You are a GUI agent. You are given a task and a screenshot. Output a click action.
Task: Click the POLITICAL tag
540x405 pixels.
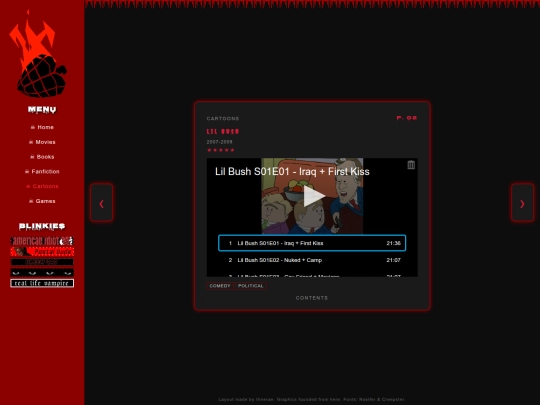[x=251, y=286]
